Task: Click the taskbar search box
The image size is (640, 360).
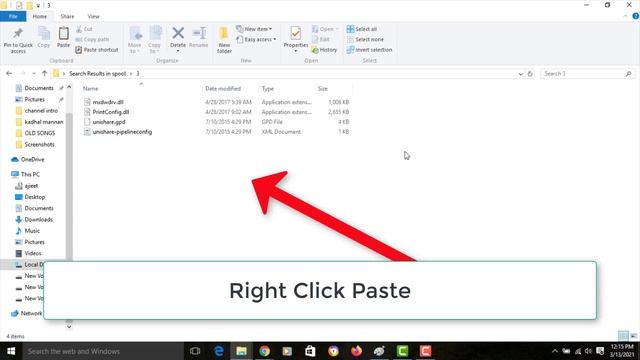Action: click(x=103, y=351)
